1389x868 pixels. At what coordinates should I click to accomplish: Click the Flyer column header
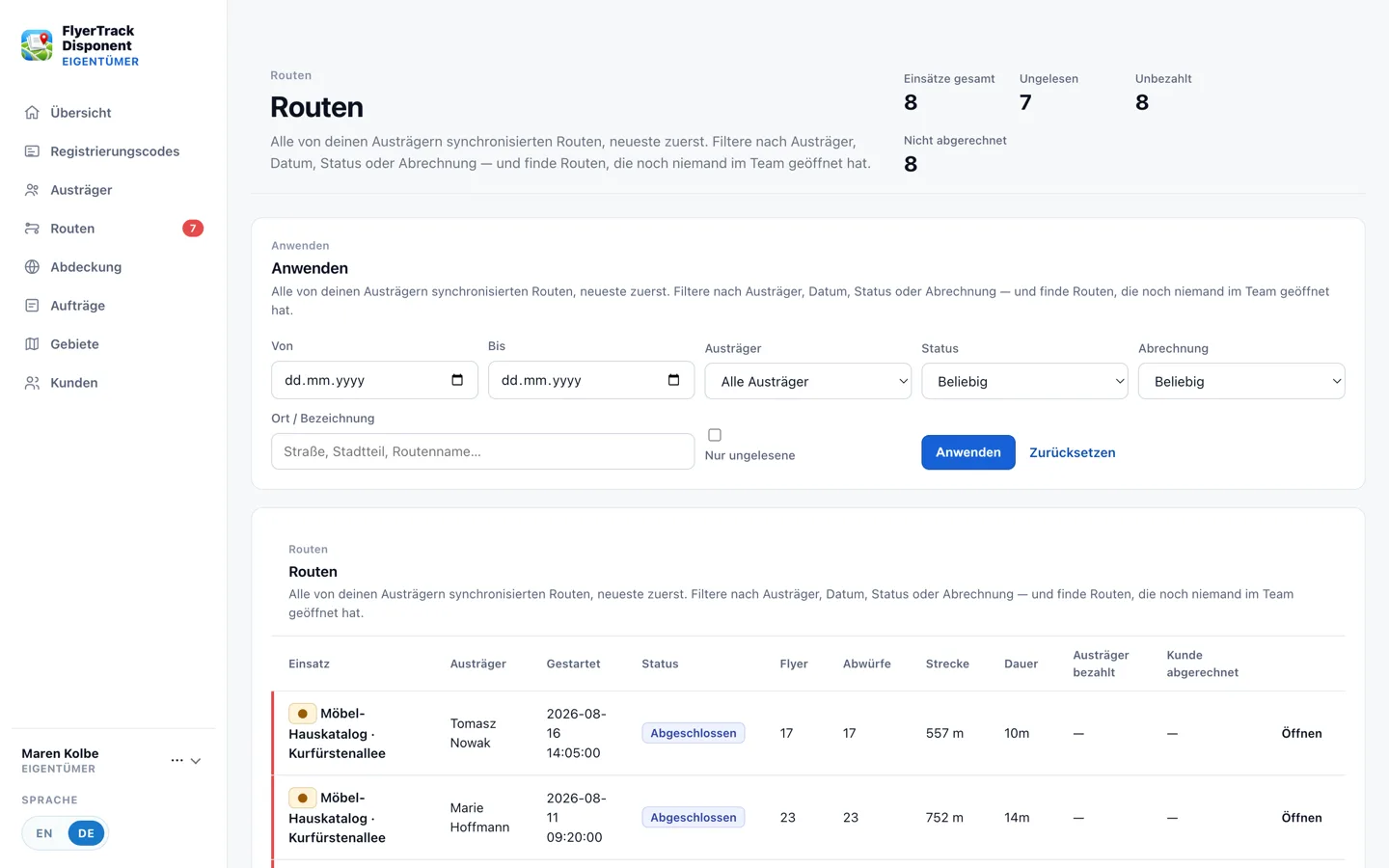(x=794, y=664)
